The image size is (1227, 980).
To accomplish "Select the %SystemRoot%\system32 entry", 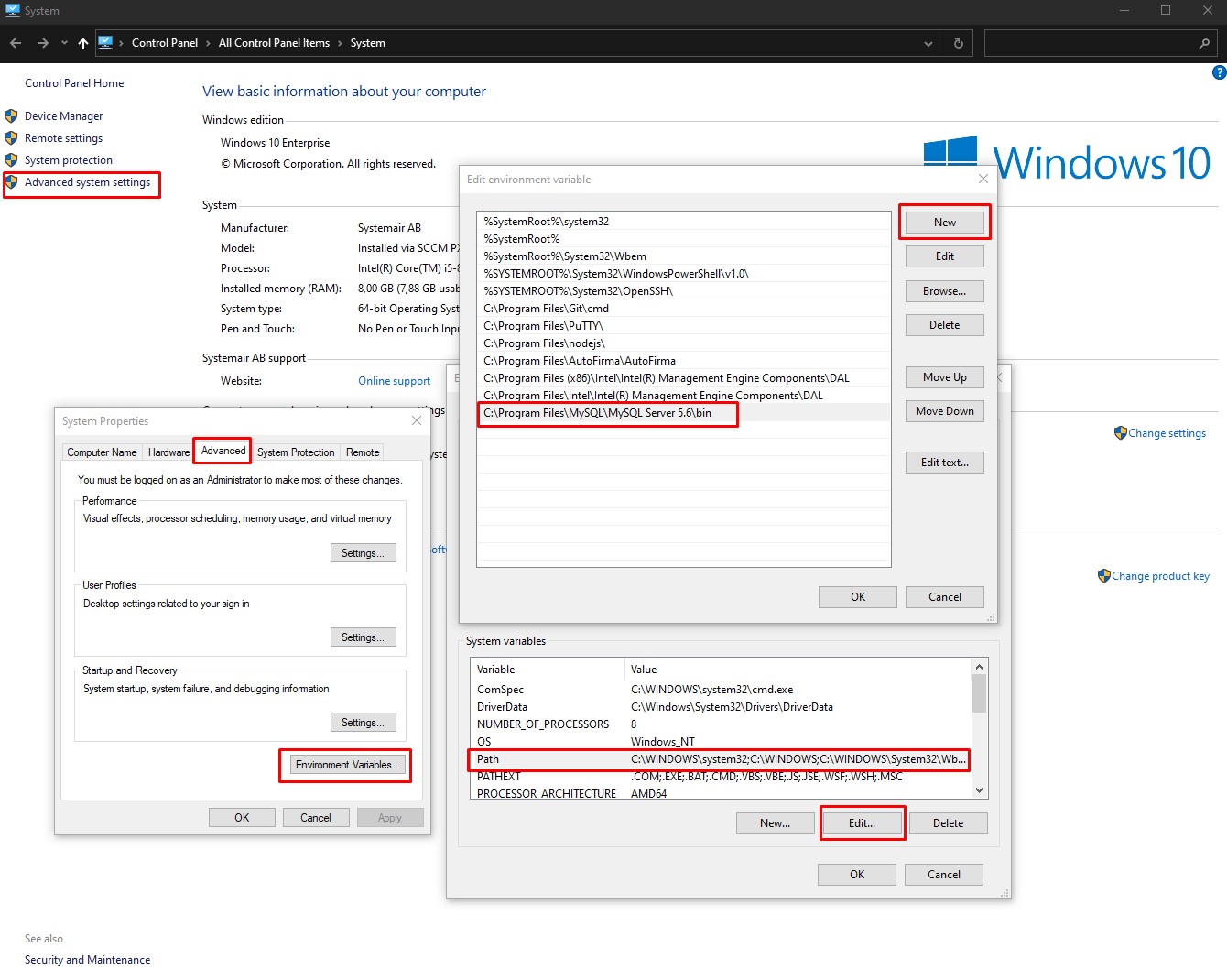I will click(x=684, y=222).
